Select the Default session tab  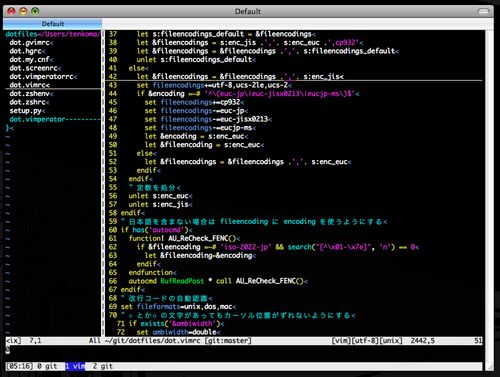pyautogui.click(x=53, y=24)
